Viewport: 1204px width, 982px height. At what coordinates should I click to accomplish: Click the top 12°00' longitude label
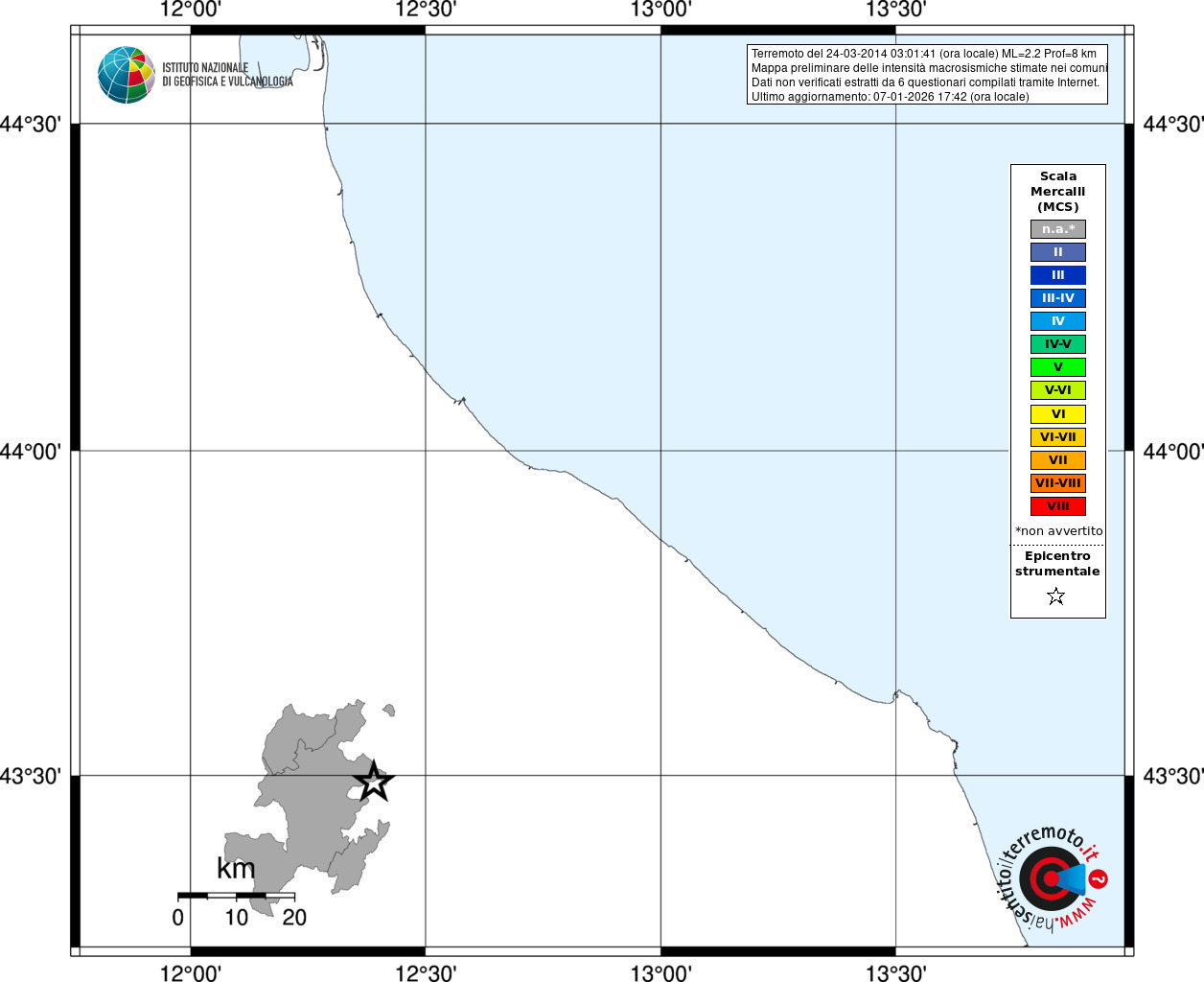point(191,11)
